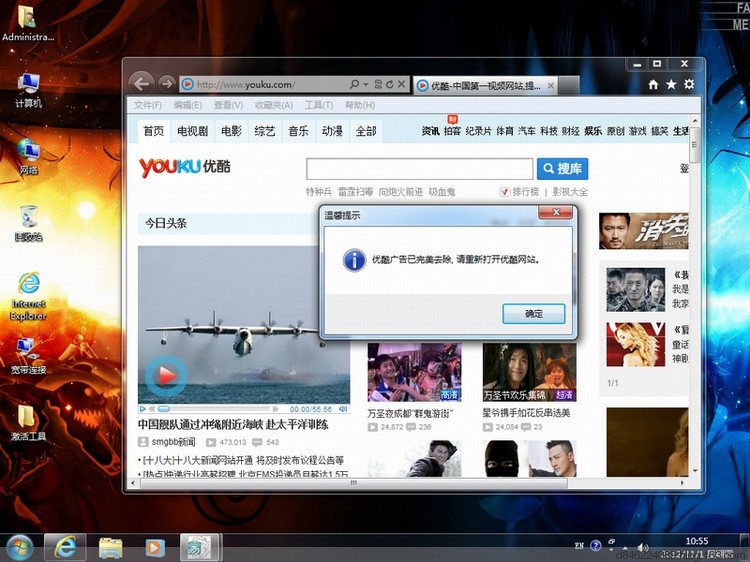Open the 计算机 desktop icon
The height and width of the screenshot is (562, 750).
pos(28,90)
